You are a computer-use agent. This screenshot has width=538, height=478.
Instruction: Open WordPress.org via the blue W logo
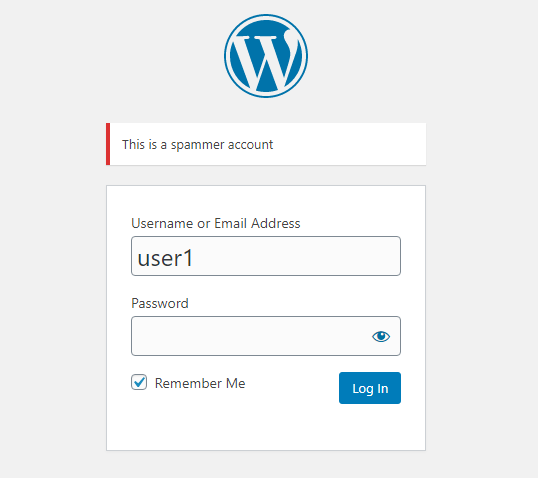tap(266, 56)
